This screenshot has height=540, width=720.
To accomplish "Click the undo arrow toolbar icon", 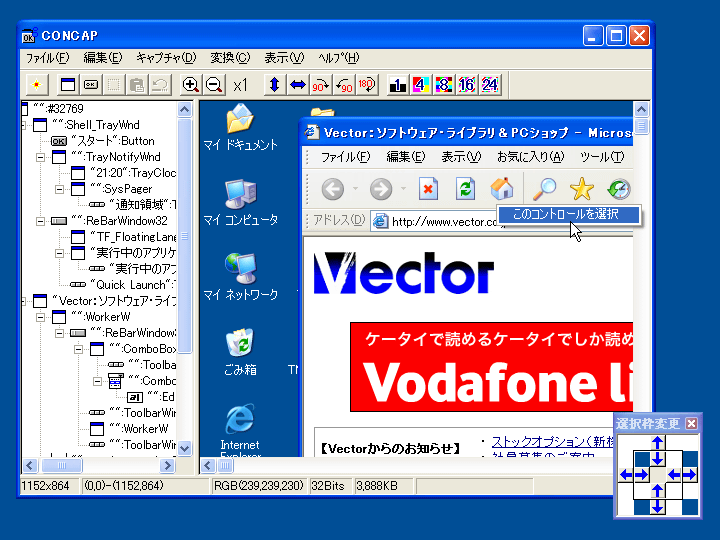I will 160,84.
